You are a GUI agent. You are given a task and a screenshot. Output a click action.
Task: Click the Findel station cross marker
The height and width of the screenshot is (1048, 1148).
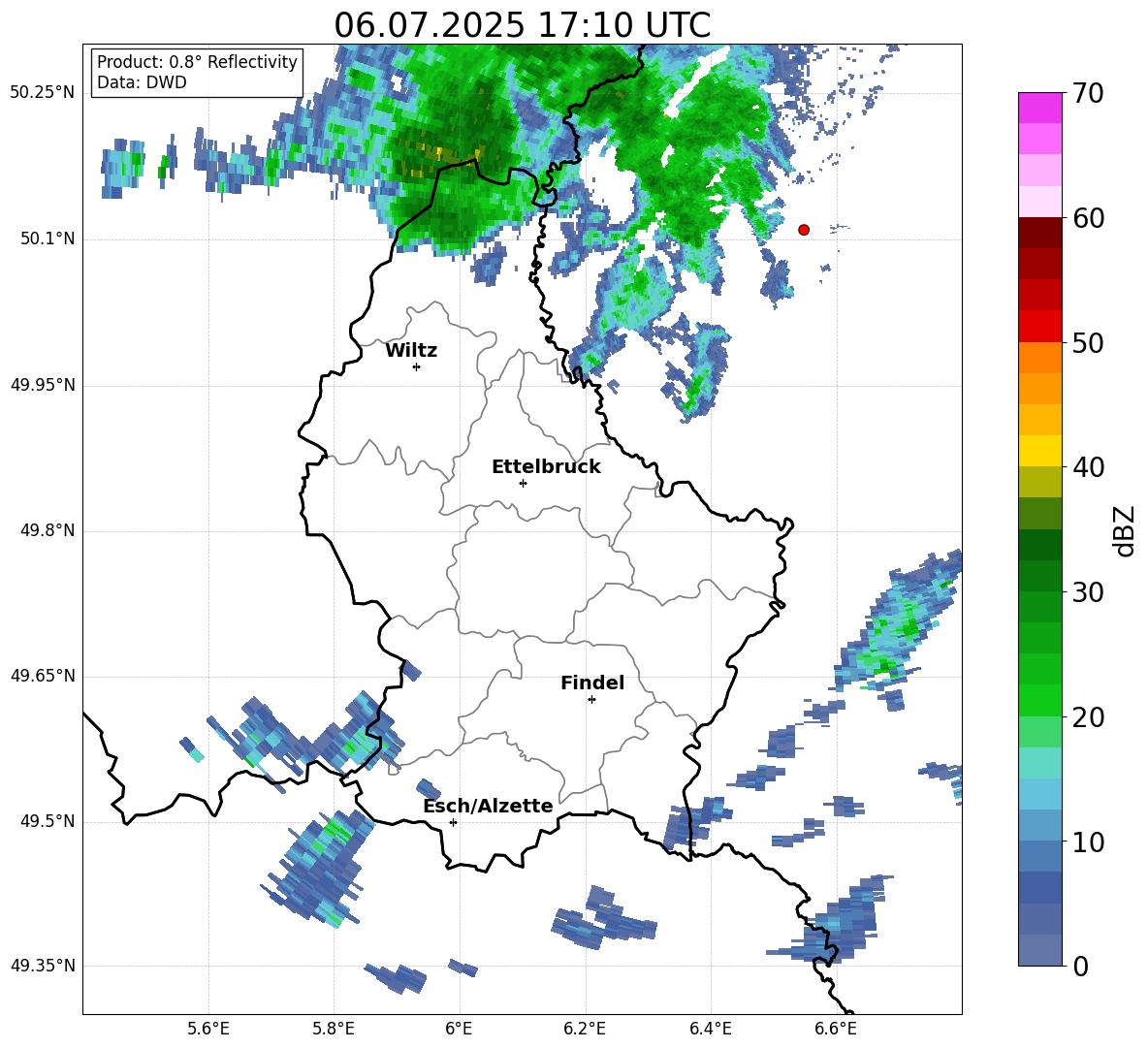point(591,700)
